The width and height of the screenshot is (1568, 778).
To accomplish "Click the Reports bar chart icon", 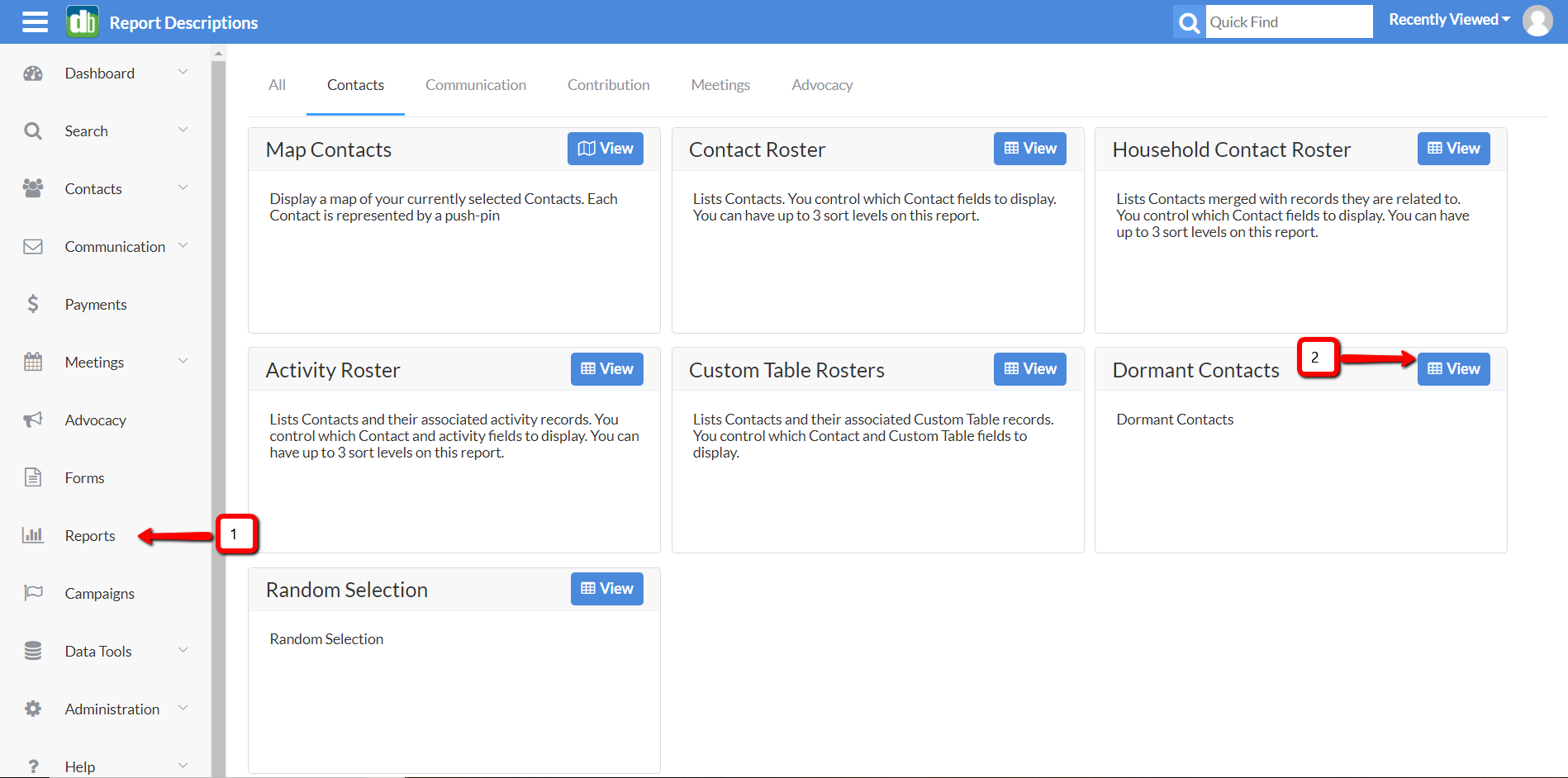I will click(x=33, y=535).
